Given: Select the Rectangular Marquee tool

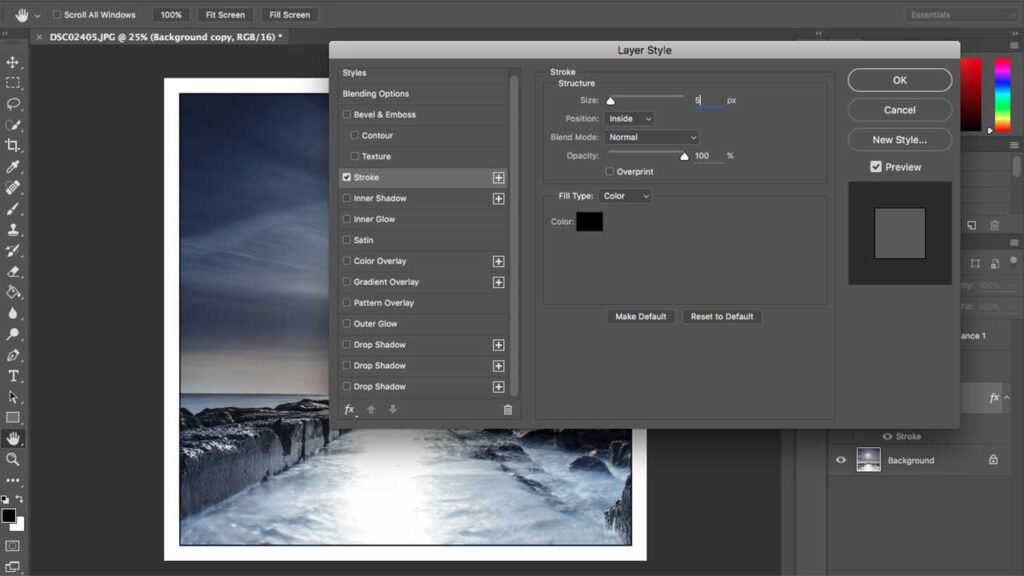Looking at the screenshot, I should 12,83.
